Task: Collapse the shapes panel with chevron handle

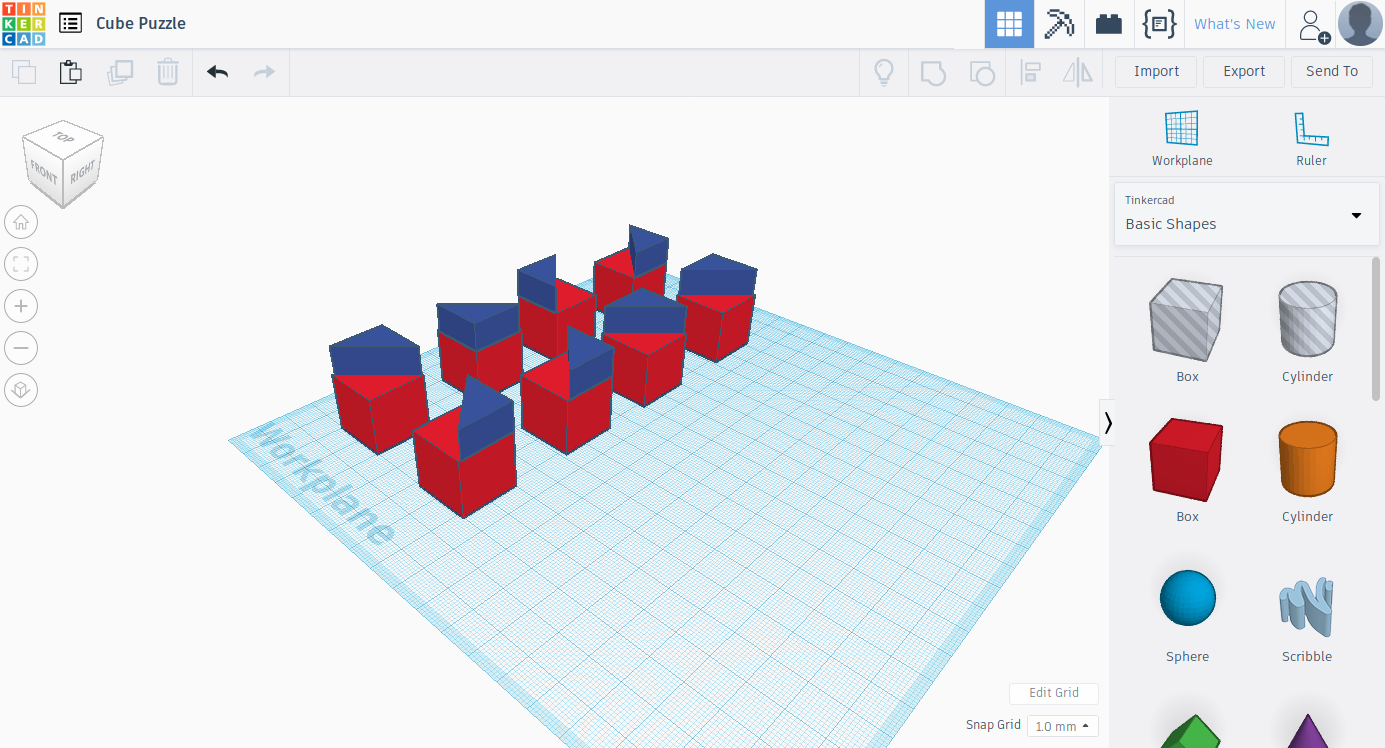Action: click(1107, 423)
